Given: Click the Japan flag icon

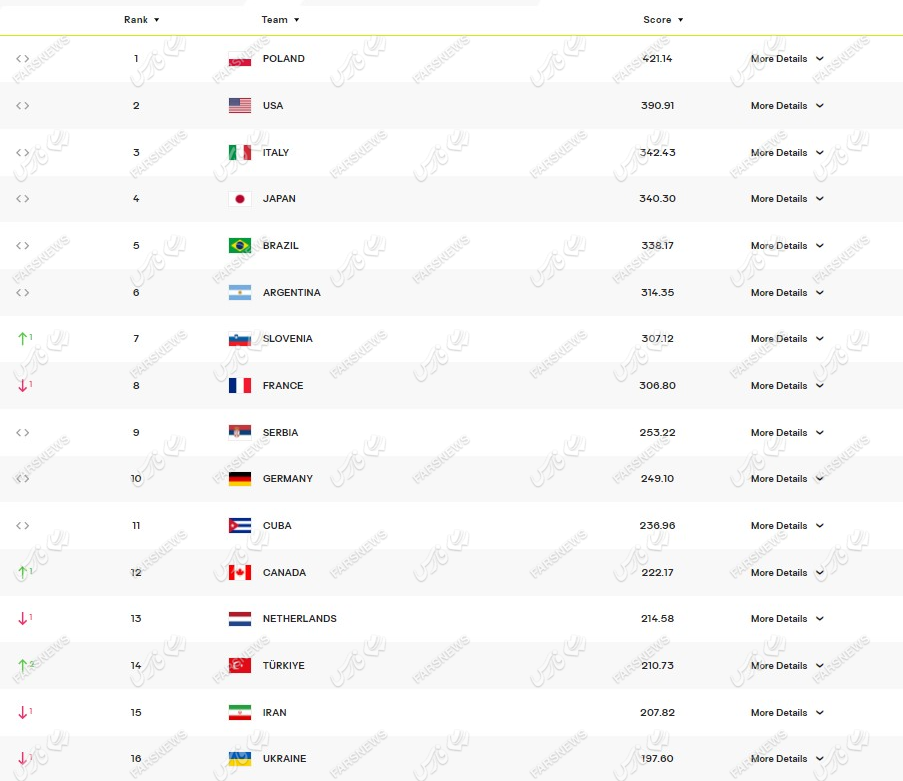Looking at the screenshot, I should click(239, 199).
